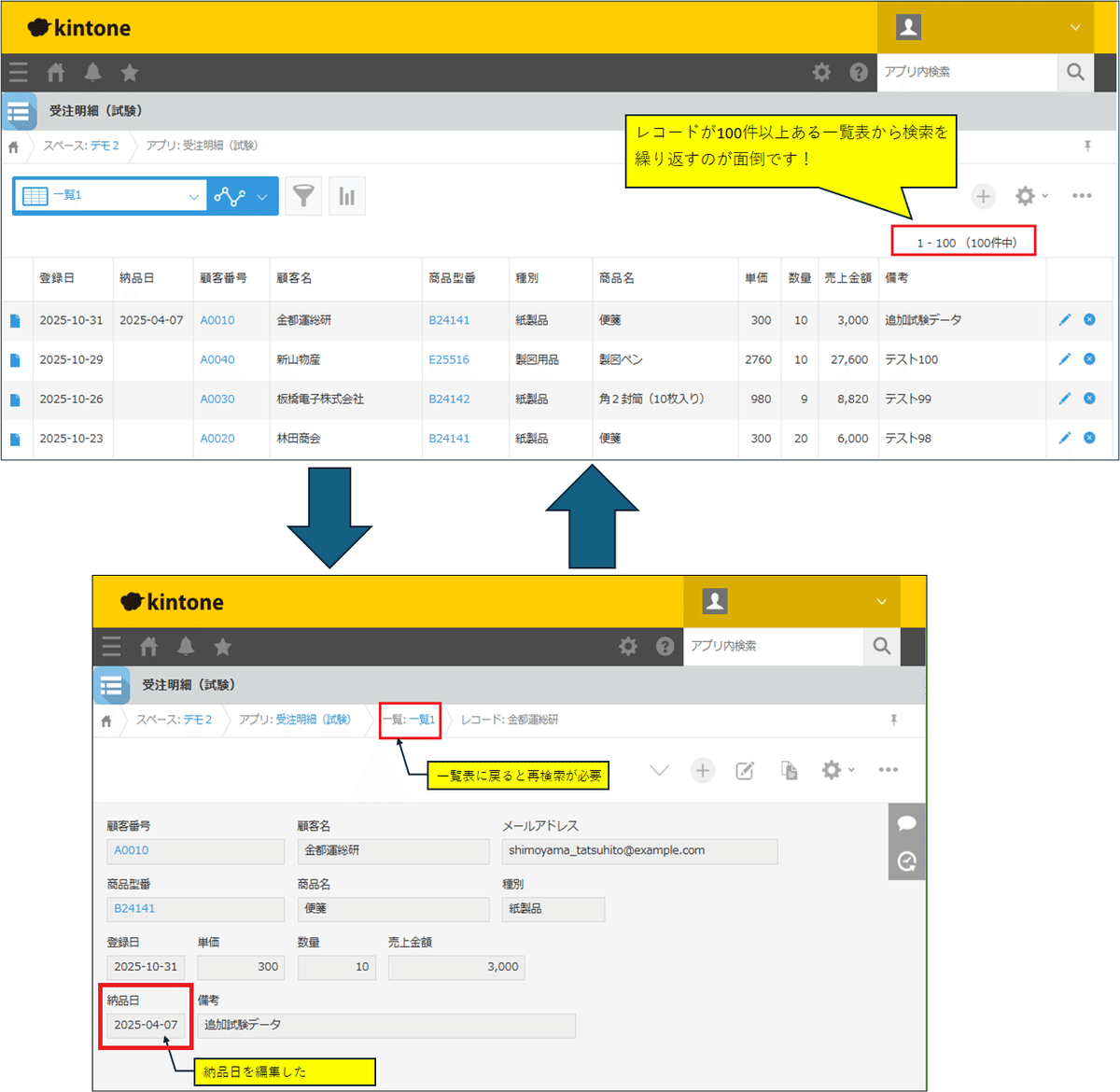Click customer number A0030 link in list

pyautogui.click(x=217, y=399)
